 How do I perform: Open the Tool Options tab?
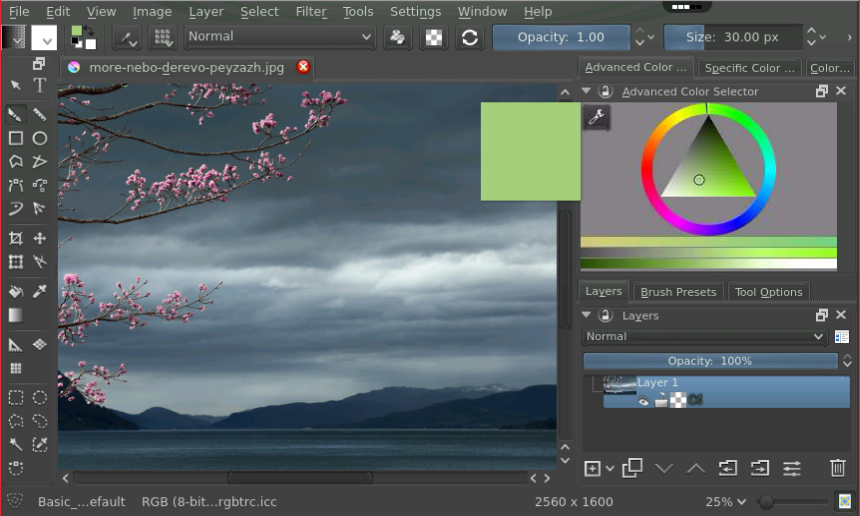coord(768,292)
